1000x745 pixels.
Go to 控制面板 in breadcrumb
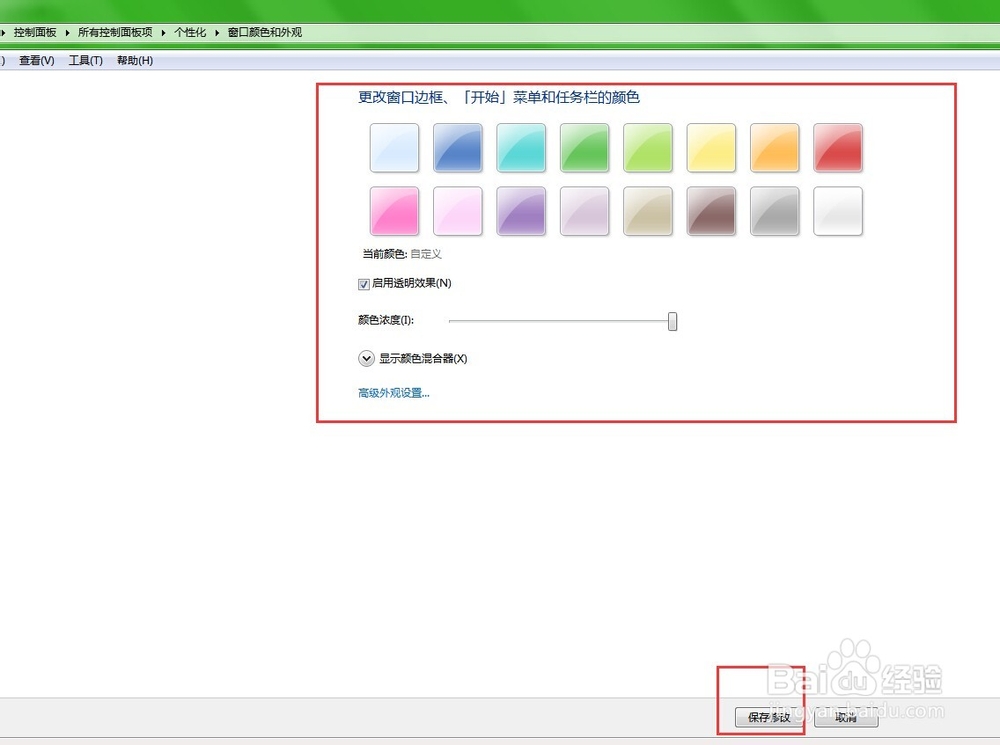35,33
